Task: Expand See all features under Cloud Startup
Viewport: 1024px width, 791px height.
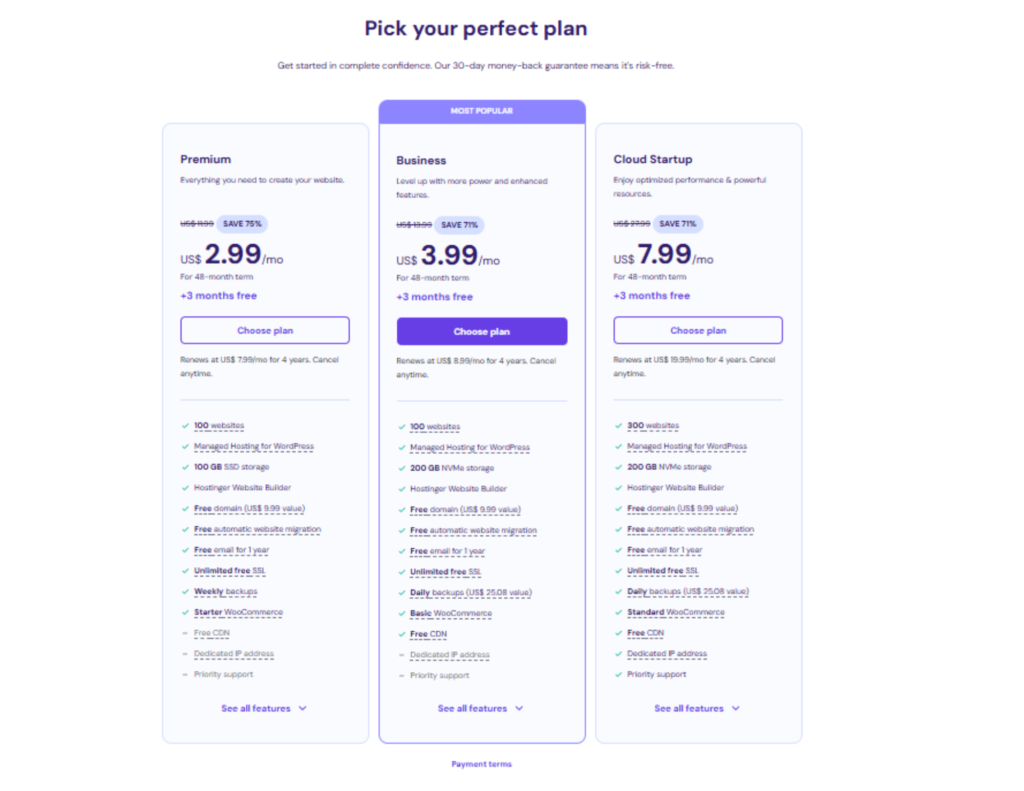Action: click(697, 708)
